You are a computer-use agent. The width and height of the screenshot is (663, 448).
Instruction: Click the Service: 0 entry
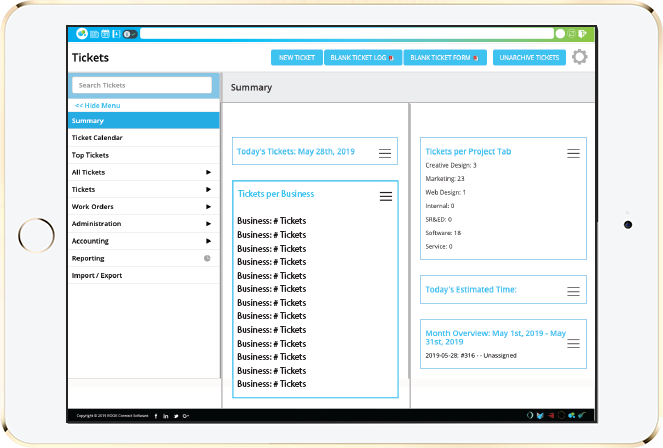click(x=439, y=246)
